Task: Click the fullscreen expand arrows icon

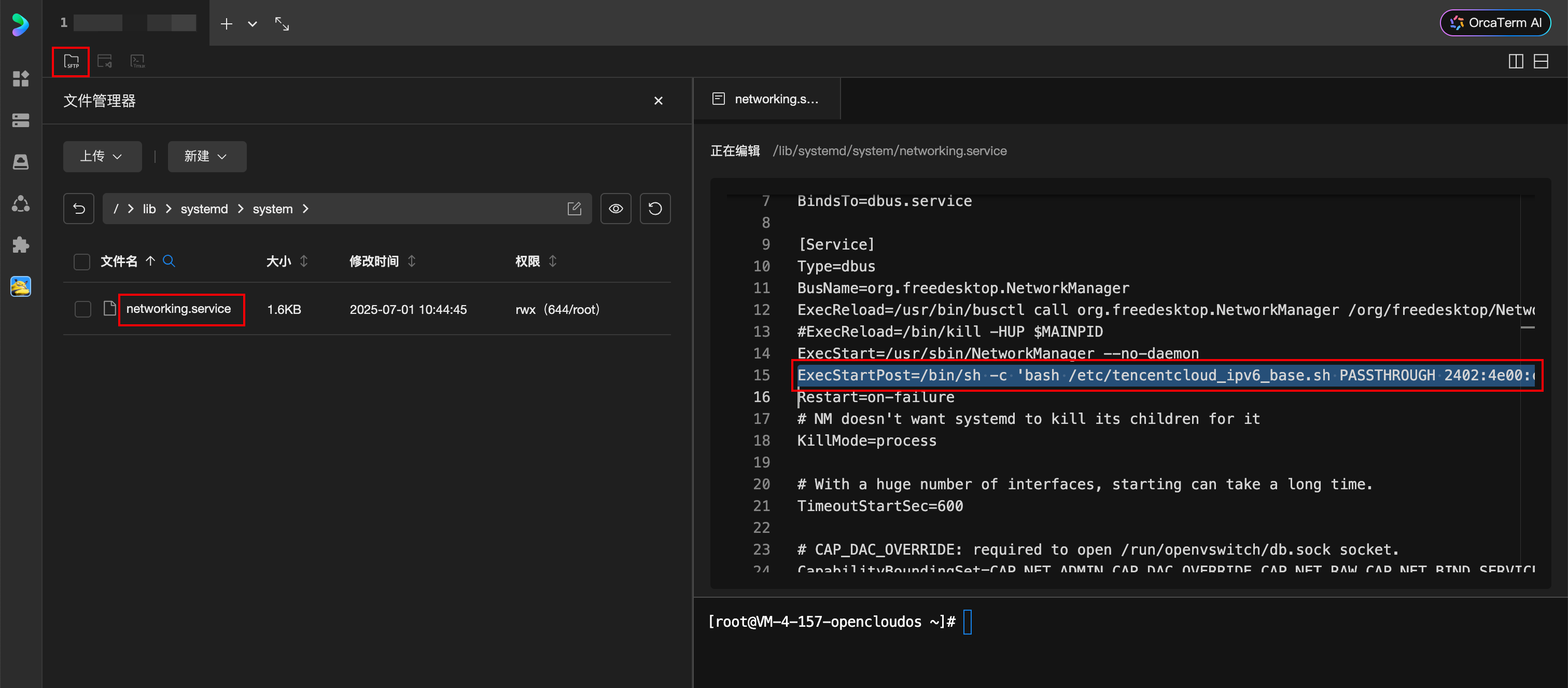Action: click(282, 24)
